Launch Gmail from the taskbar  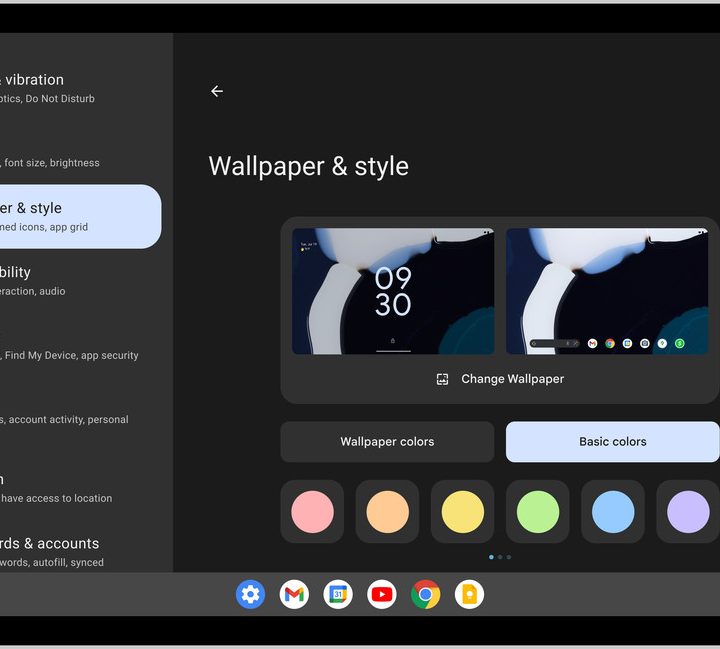coord(294,595)
